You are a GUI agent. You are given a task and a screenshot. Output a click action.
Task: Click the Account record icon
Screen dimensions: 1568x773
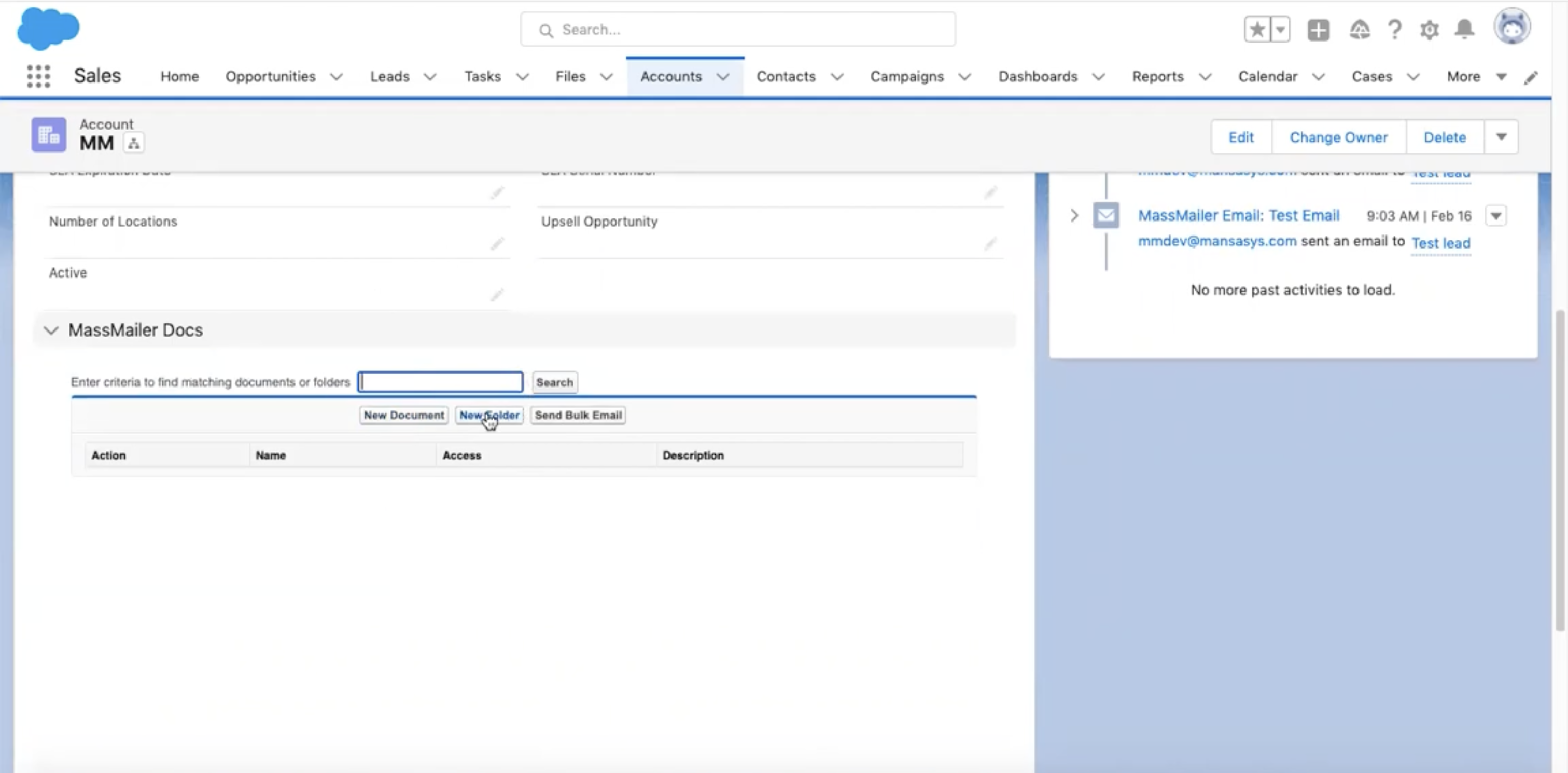49,134
